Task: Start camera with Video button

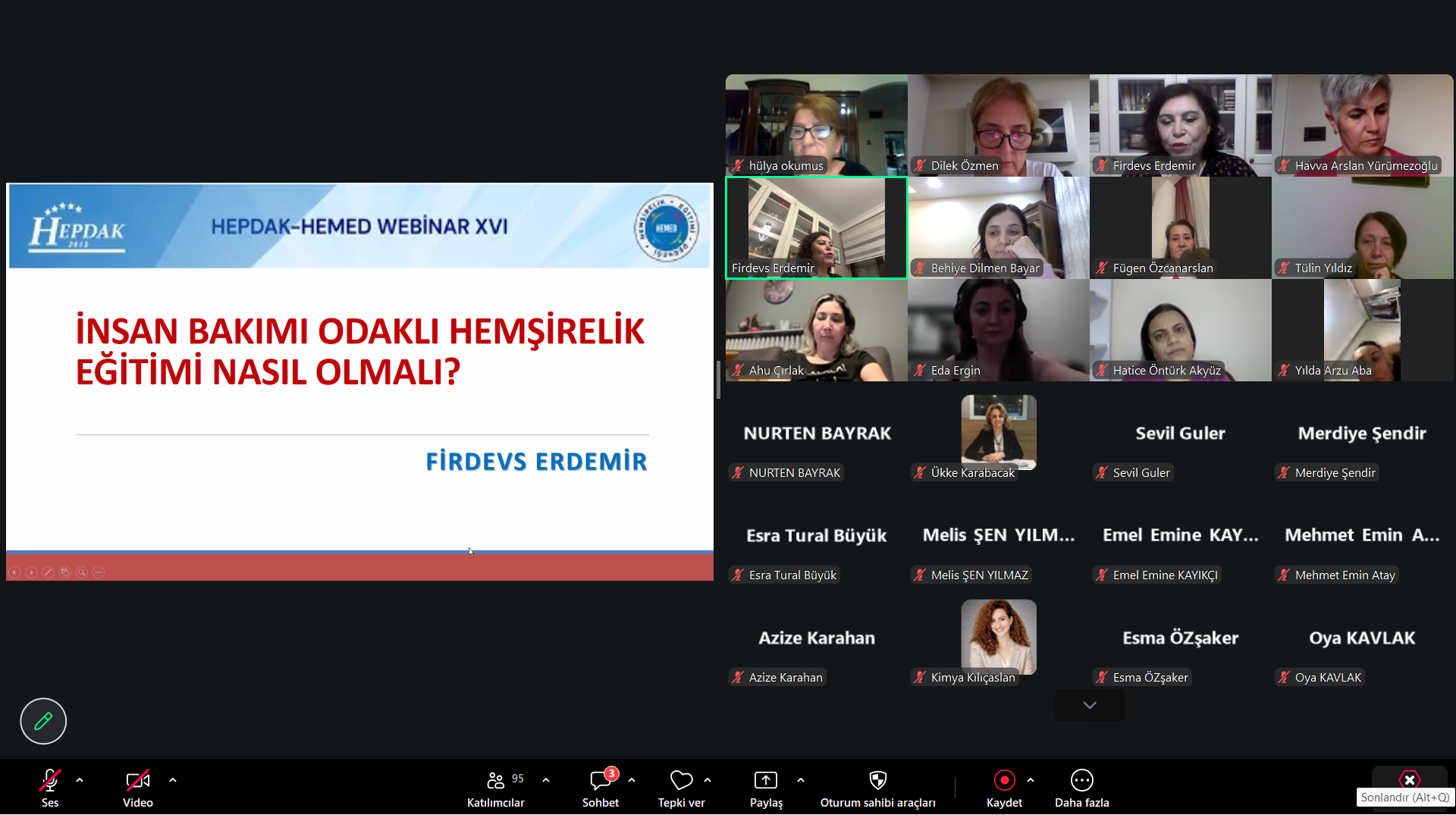Action: [138, 788]
